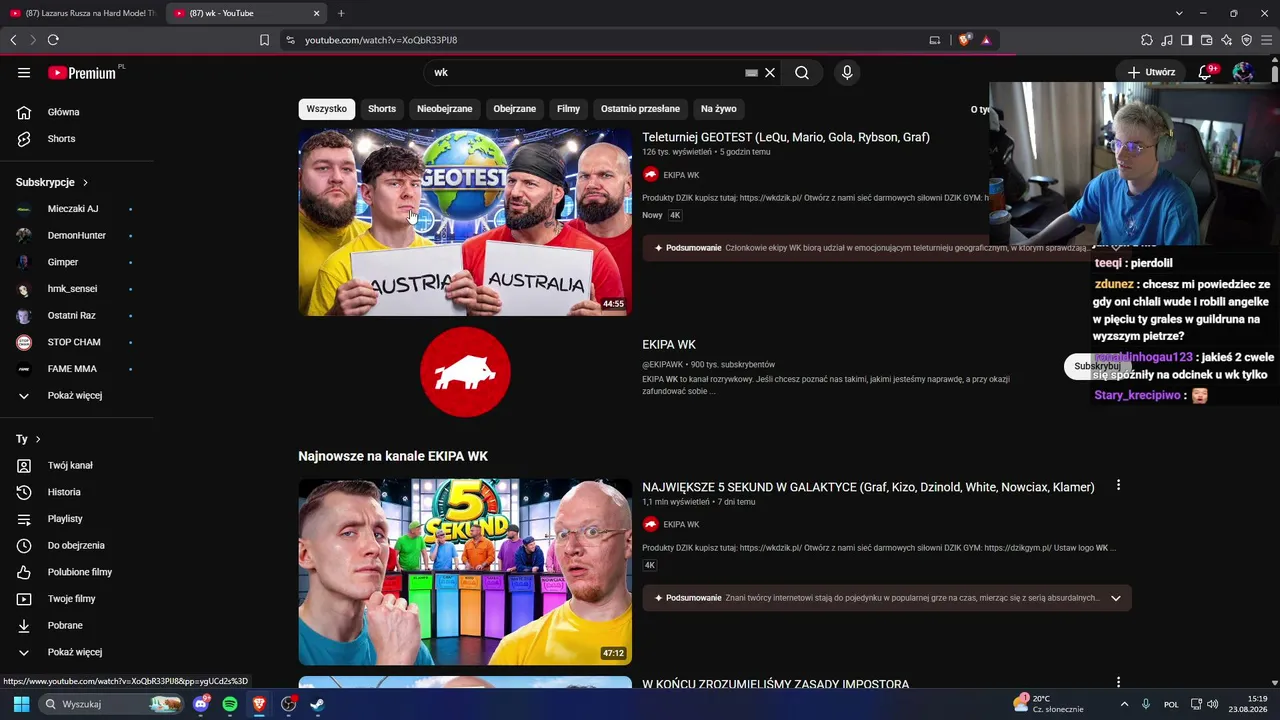Viewport: 1280px width, 720px height.
Task: Start voice search with the microphone
Action: coord(847,73)
